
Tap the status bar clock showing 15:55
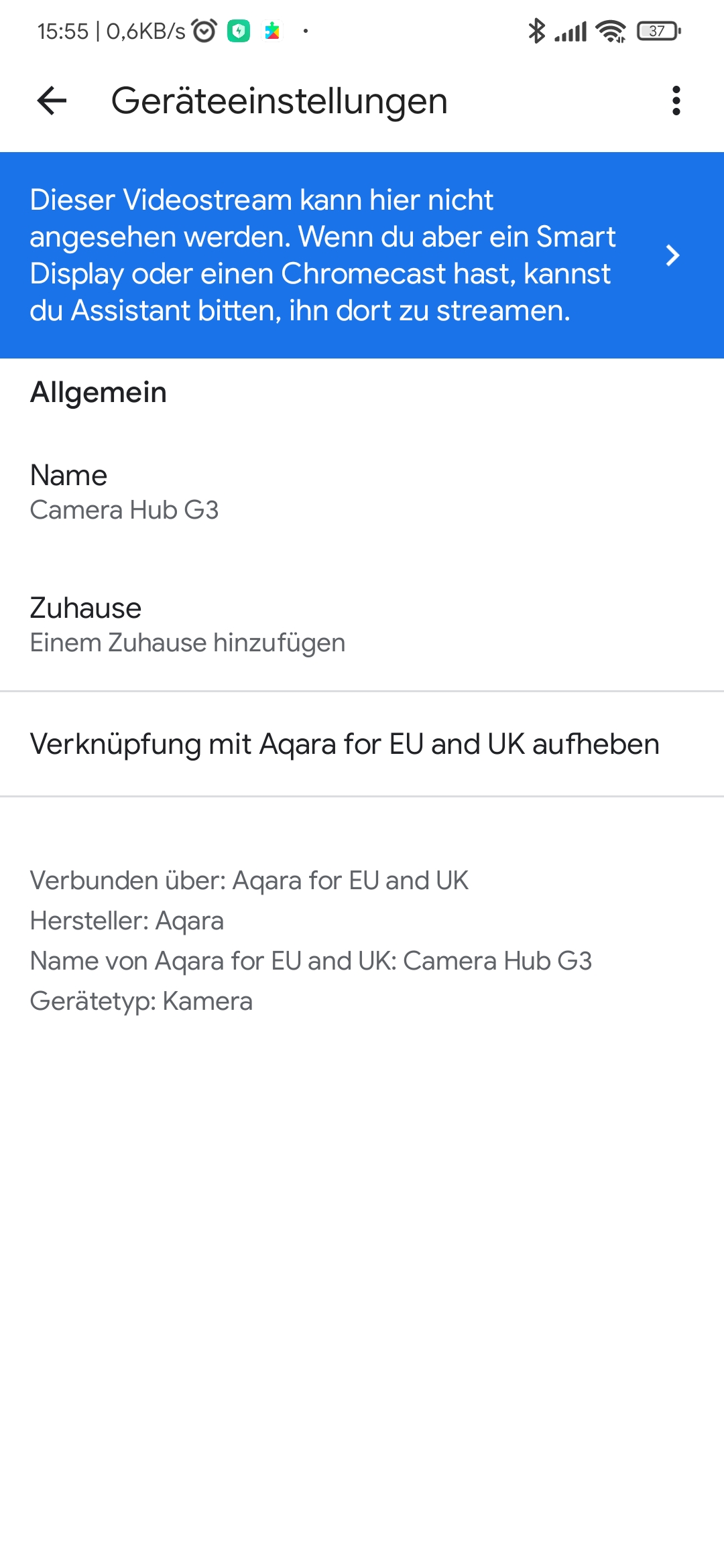(63, 31)
